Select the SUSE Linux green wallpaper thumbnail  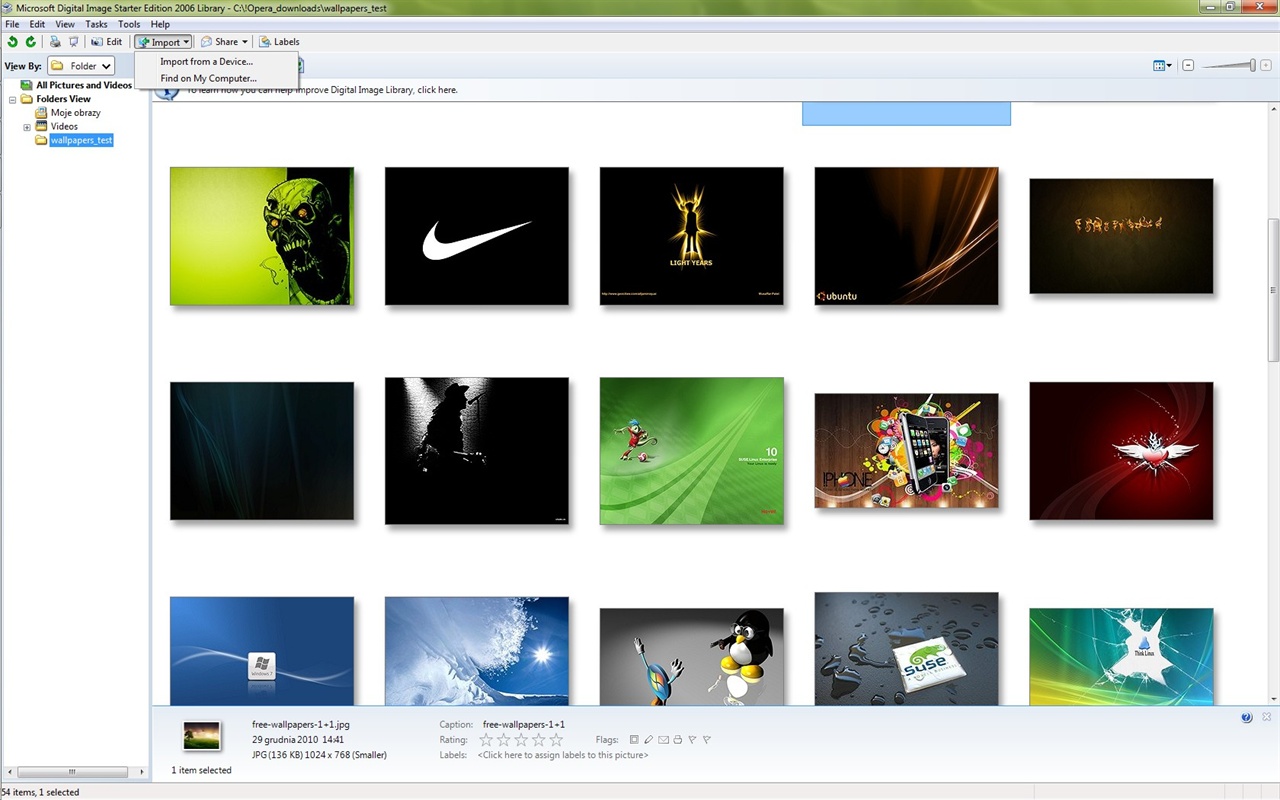[692, 451]
